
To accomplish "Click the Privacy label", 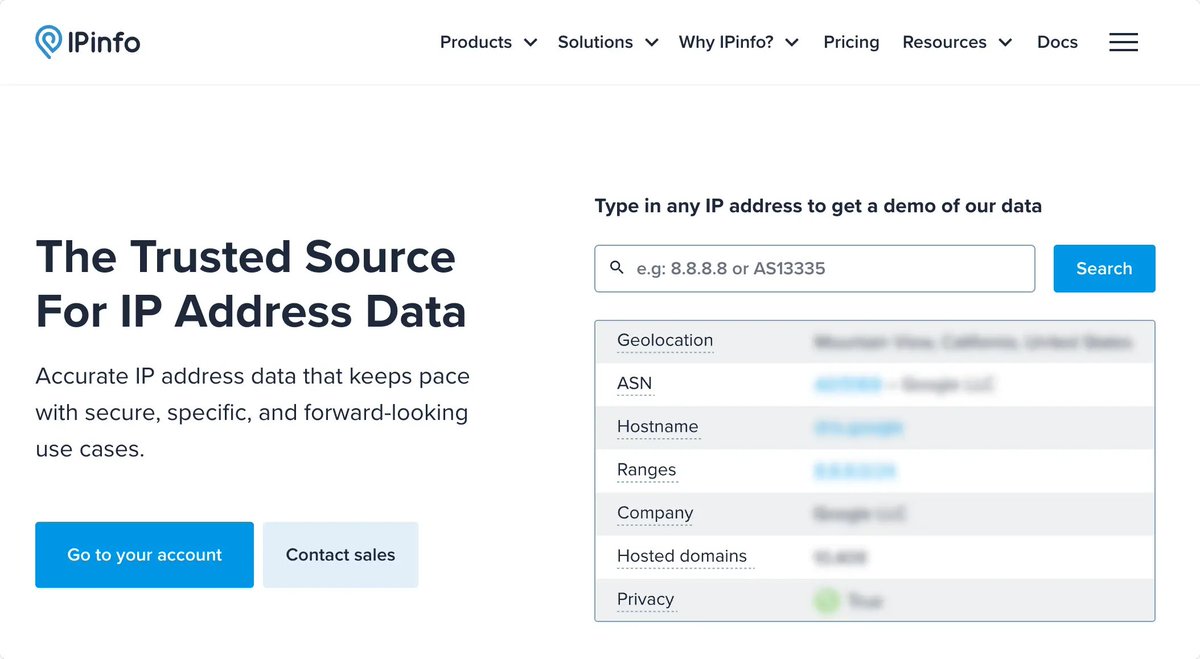I will (x=645, y=599).
